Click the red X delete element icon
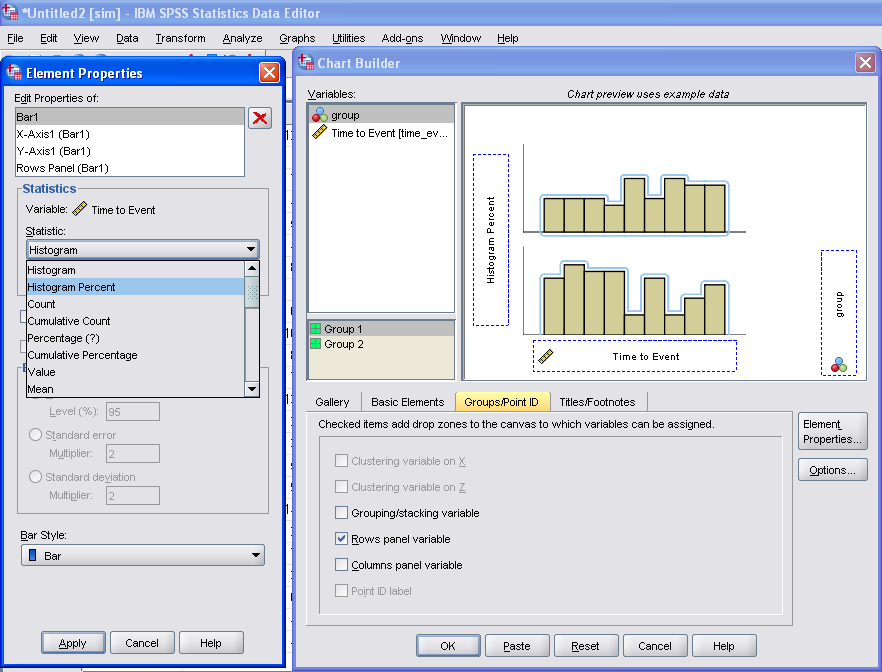 [x=260, y=118]
